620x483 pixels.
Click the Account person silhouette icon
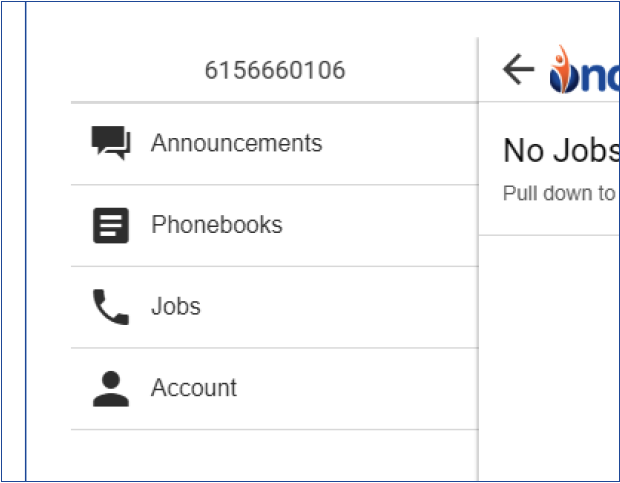coord(111,389)
